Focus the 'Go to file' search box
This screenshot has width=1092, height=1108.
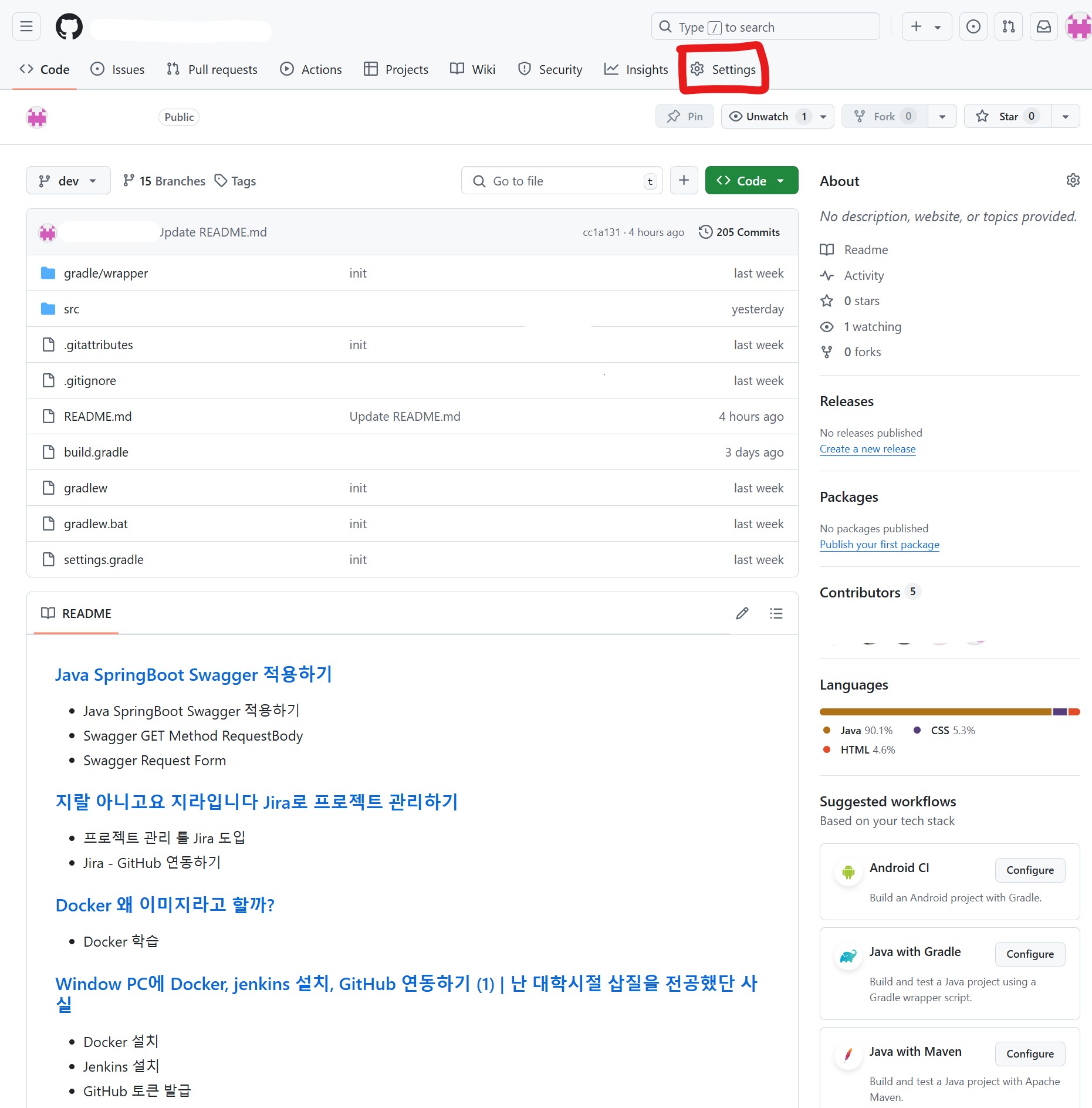pos(562,181)
